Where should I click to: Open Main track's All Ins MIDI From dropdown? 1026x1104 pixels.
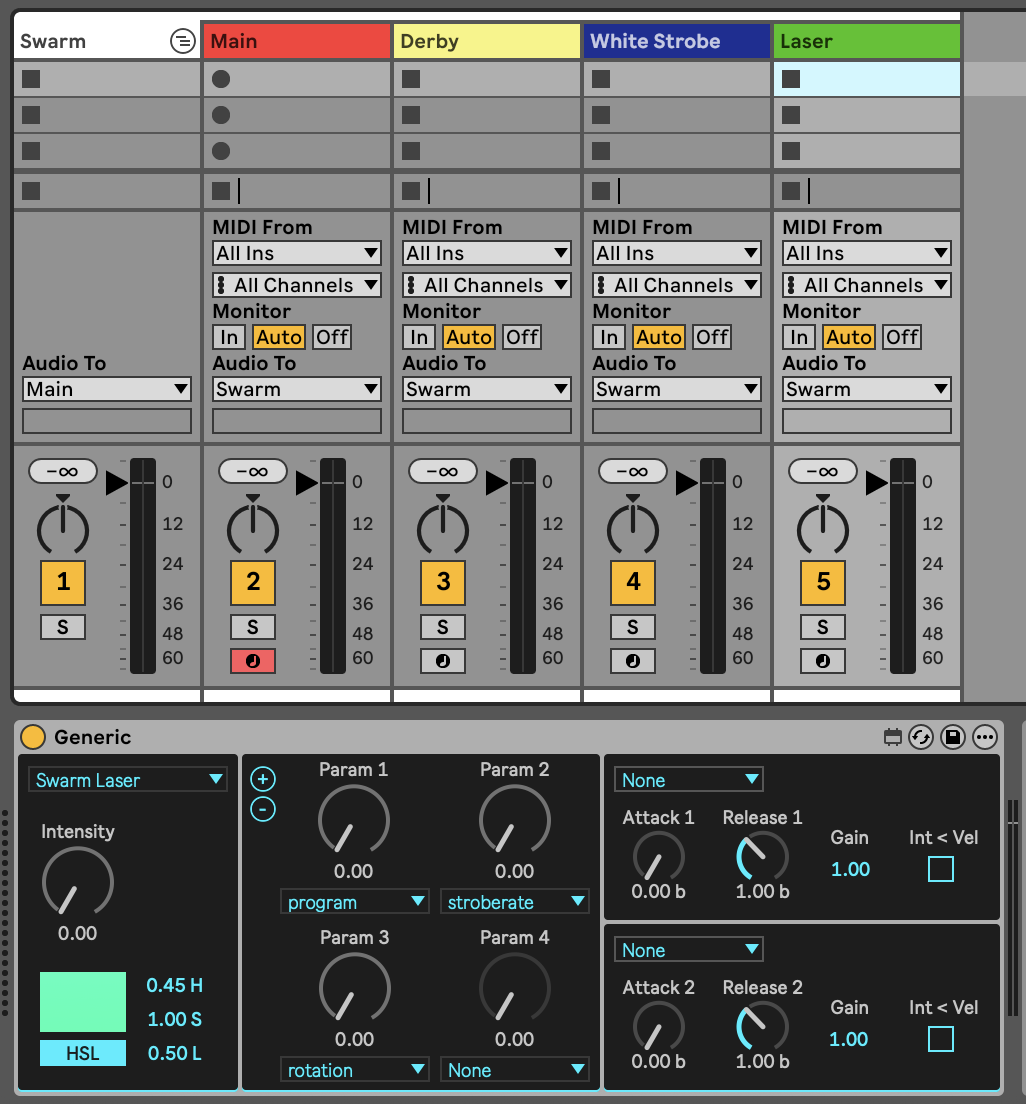point(297,253)
